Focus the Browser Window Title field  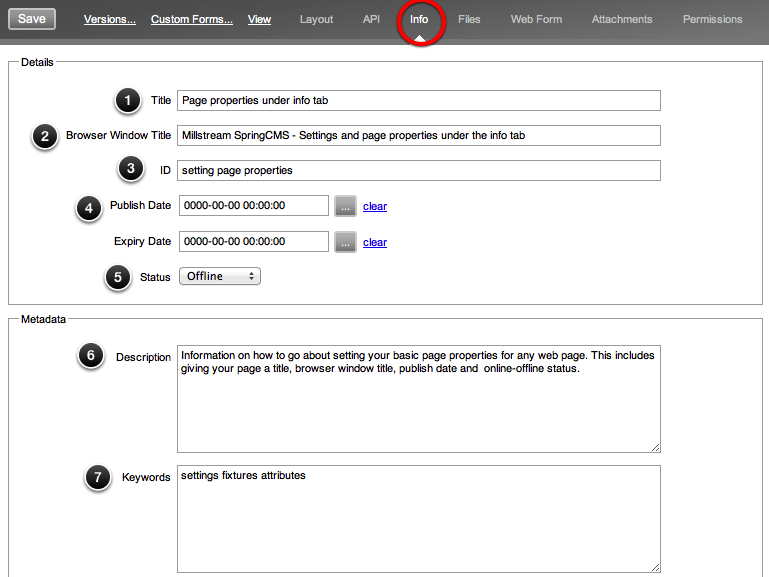418,135
